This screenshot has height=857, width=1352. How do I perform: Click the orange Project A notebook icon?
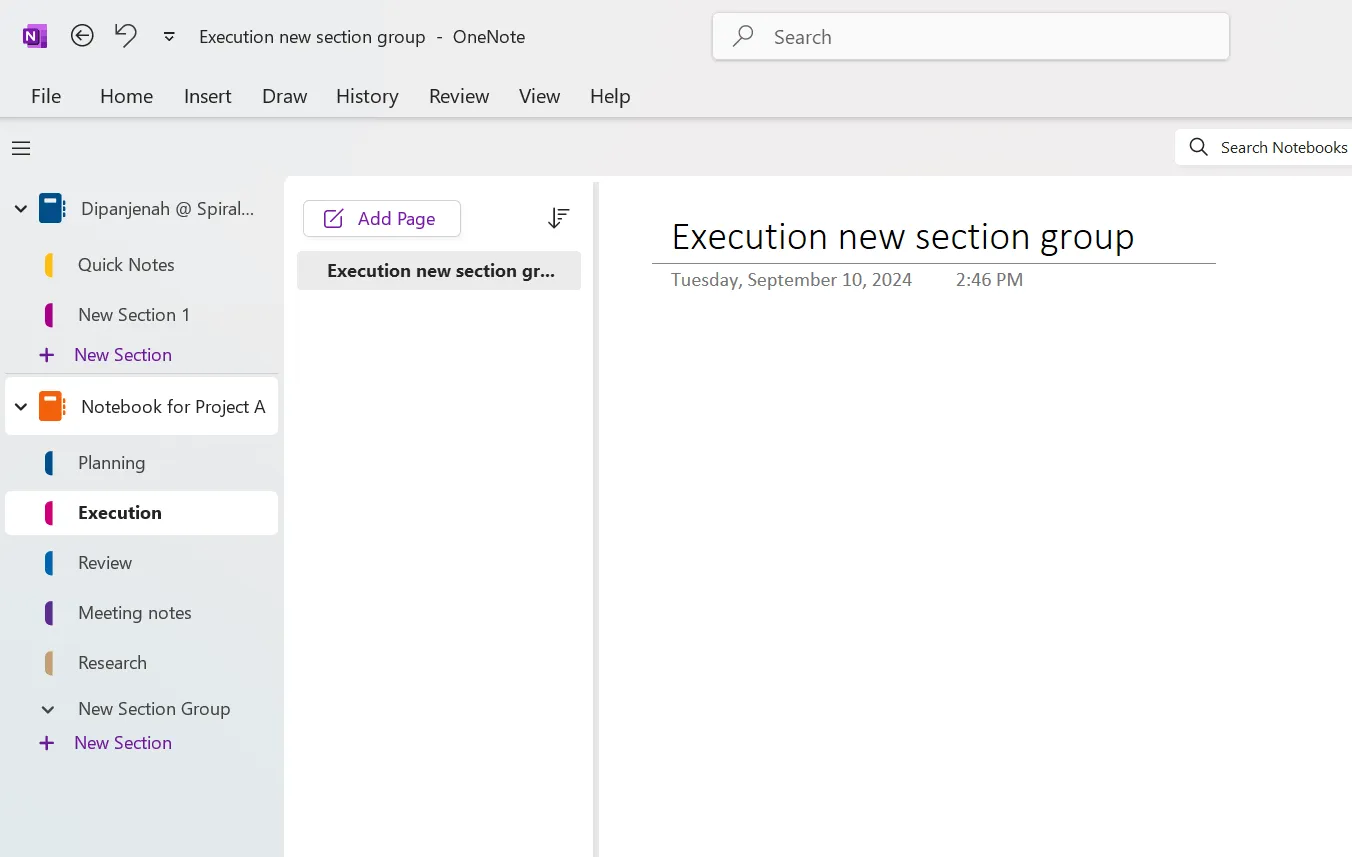pyautogui.click(x=52, y=406)
